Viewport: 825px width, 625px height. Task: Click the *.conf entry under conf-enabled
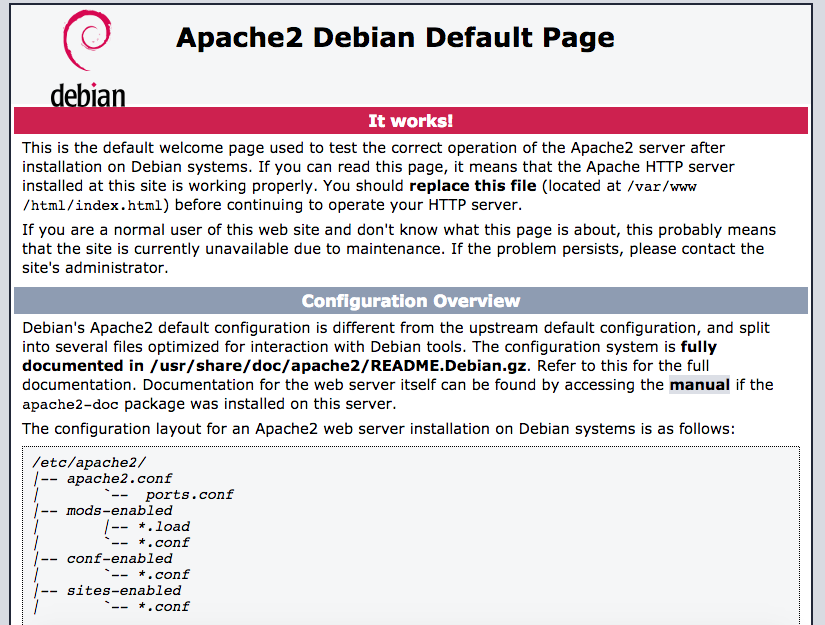click(x=163, y=574)
